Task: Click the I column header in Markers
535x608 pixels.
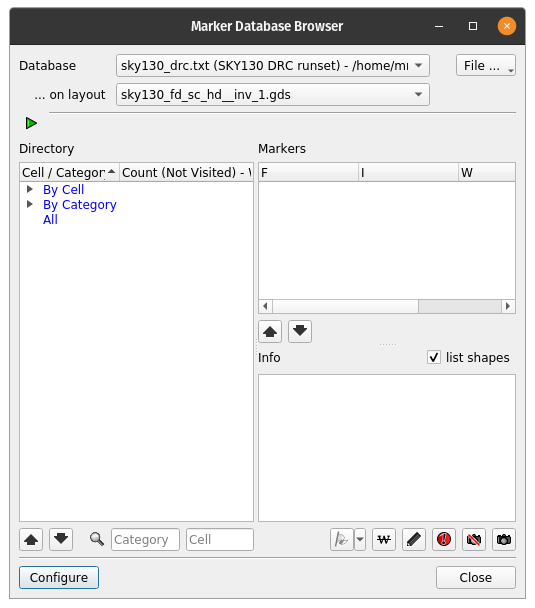Action: tap(408, 172)
